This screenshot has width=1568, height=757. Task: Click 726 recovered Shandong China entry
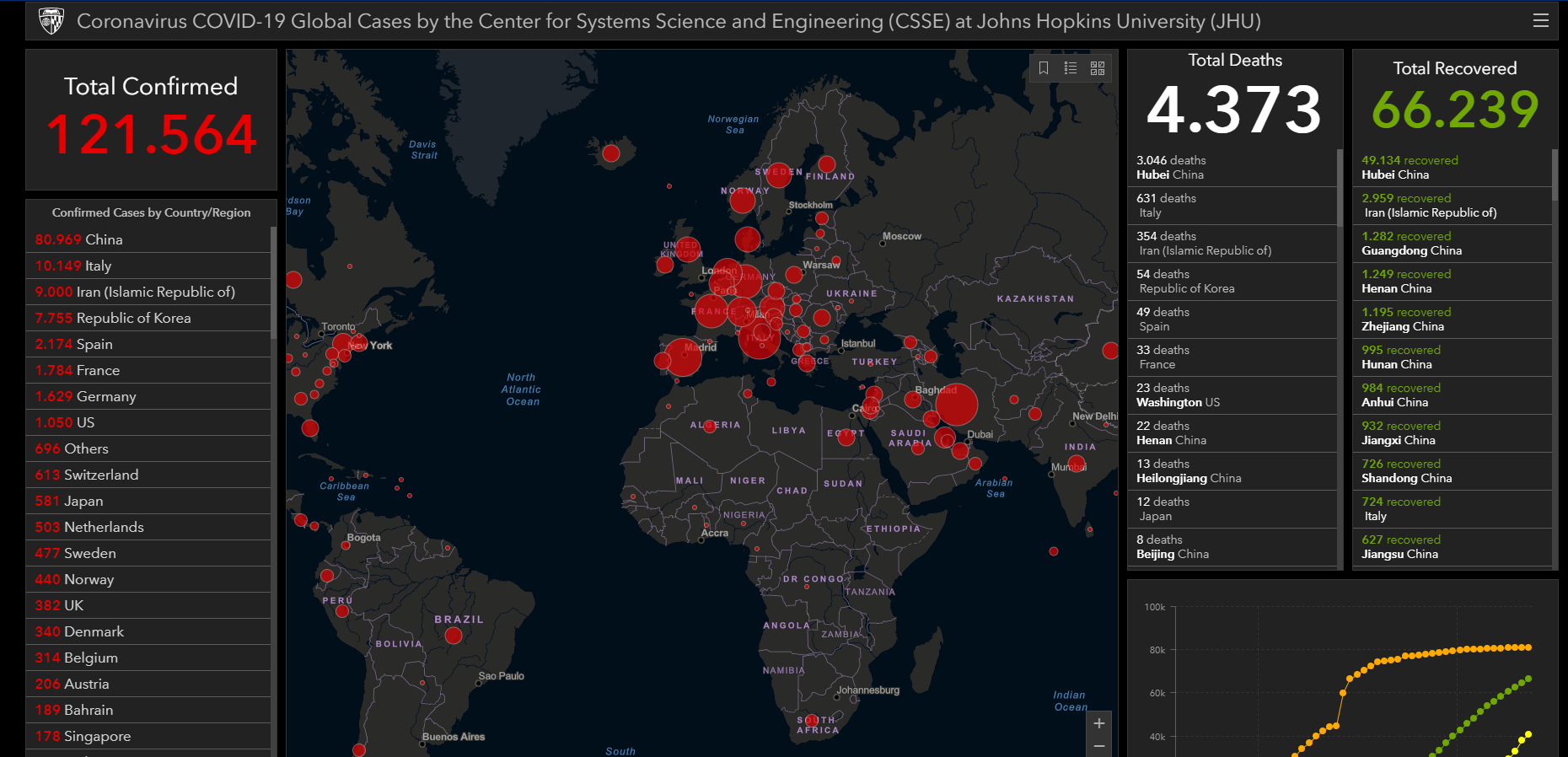click(x=1452, y=471)
